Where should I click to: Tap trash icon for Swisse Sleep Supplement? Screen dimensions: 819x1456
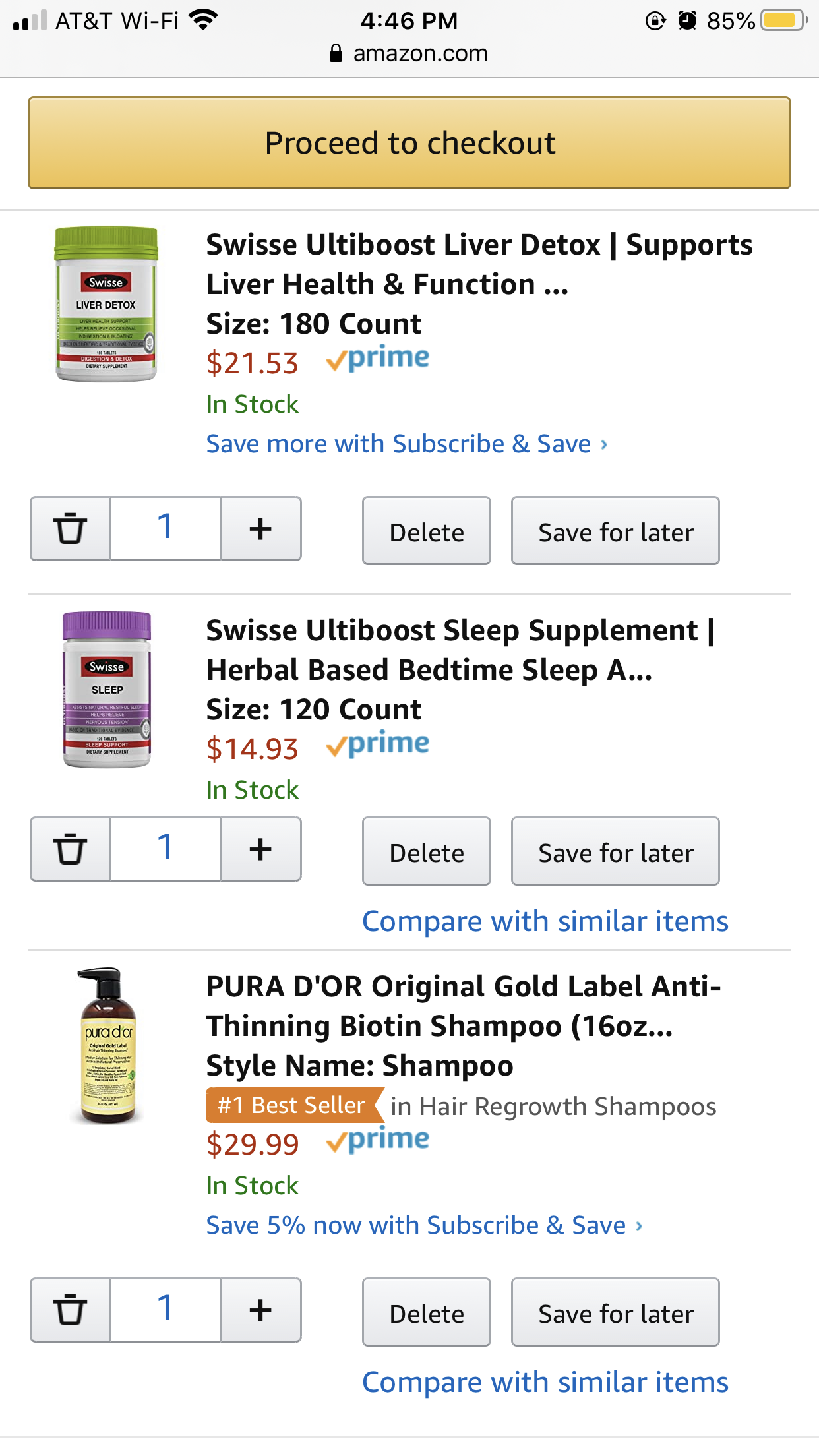pyautogui.click(x=70, y=849)
